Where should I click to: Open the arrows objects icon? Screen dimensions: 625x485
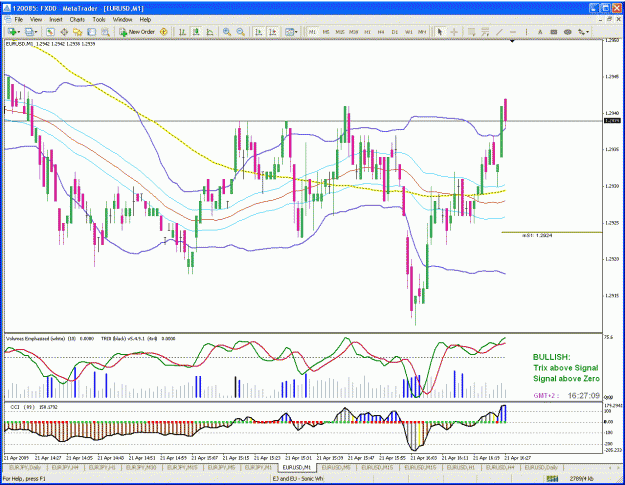pos(581,32)
